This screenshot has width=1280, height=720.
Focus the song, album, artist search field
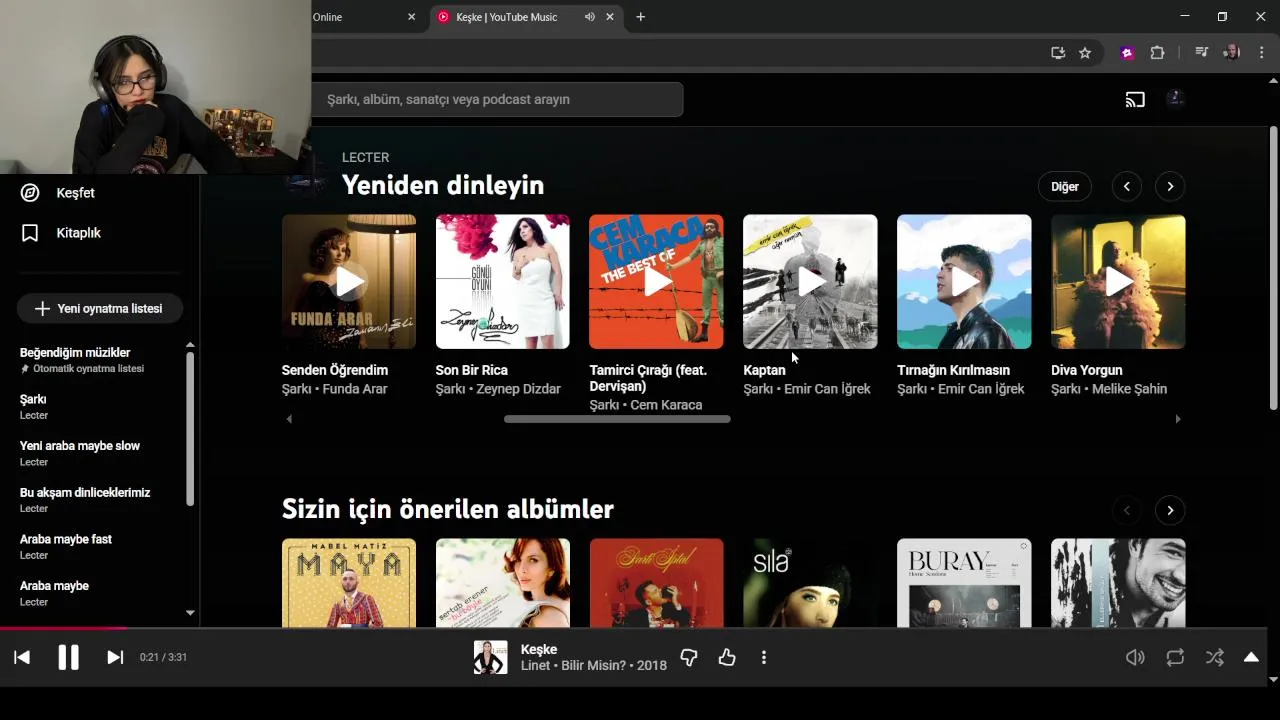point(497,99)
